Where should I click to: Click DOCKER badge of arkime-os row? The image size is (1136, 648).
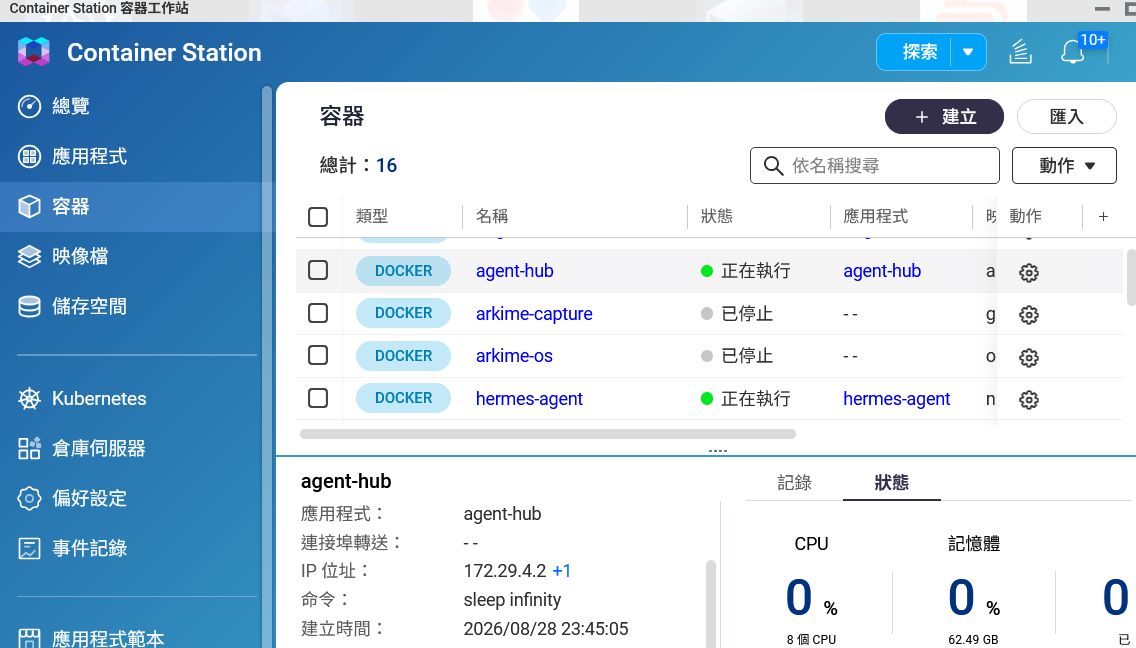404,356
